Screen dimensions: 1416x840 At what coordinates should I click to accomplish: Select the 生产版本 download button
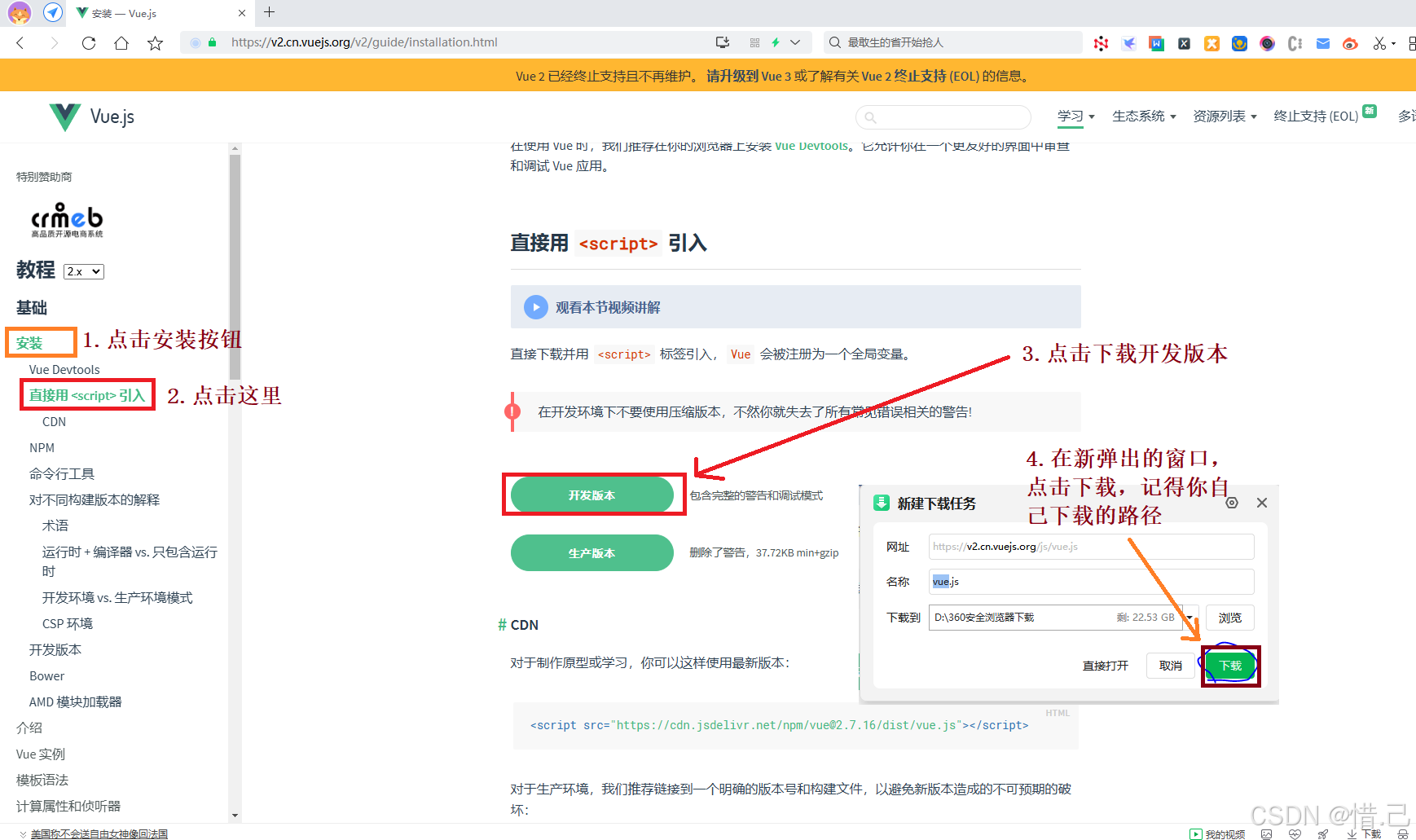coord(592,552)
